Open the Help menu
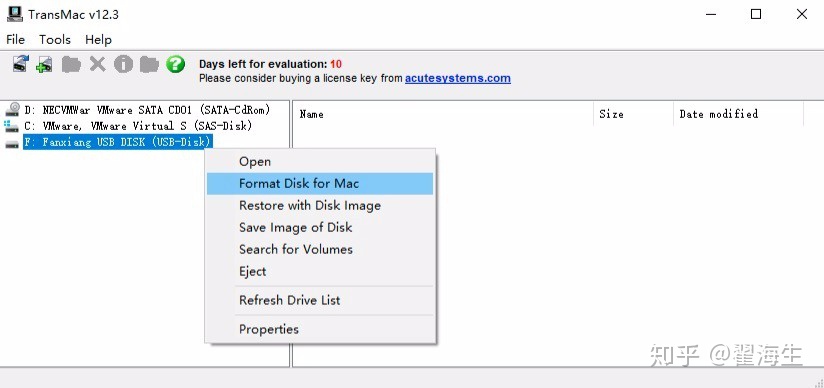 coord(98,39)
